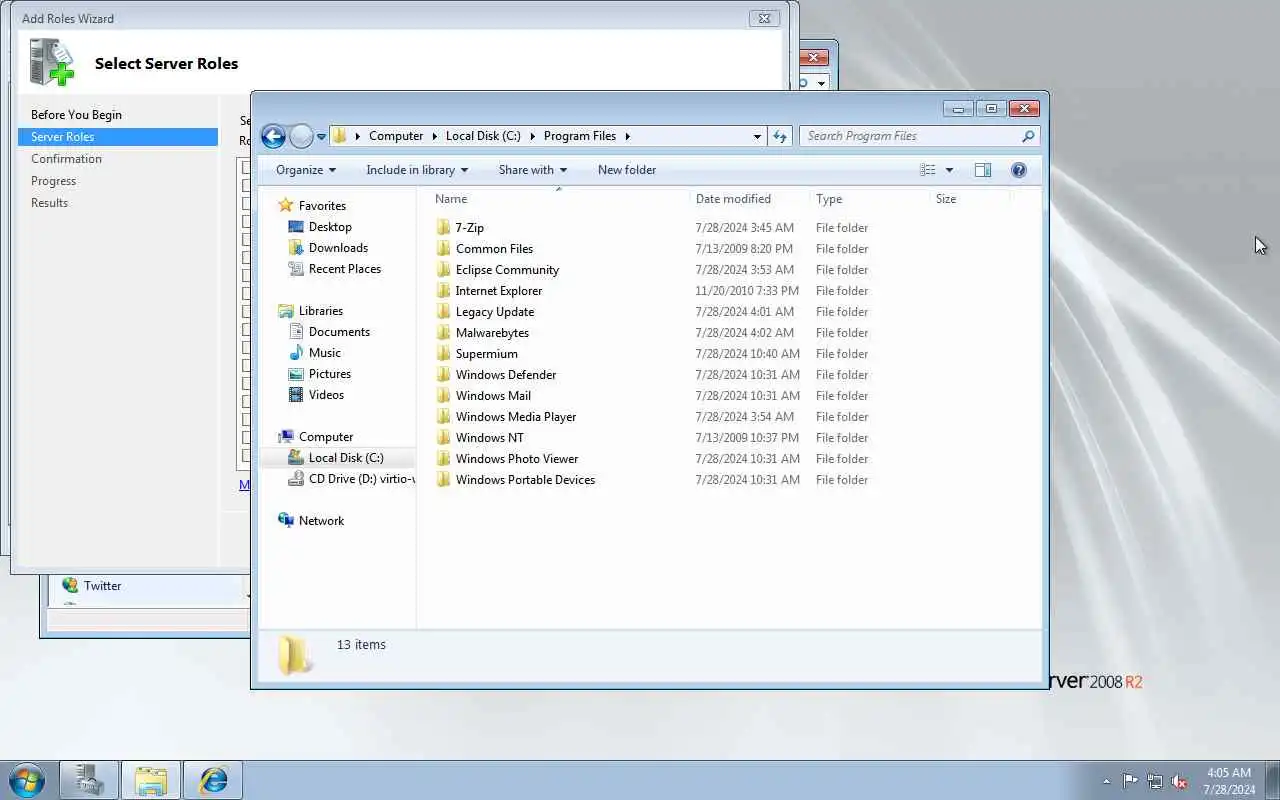
Task: Show the preview pane icon
Action: [x=983, y=170]
